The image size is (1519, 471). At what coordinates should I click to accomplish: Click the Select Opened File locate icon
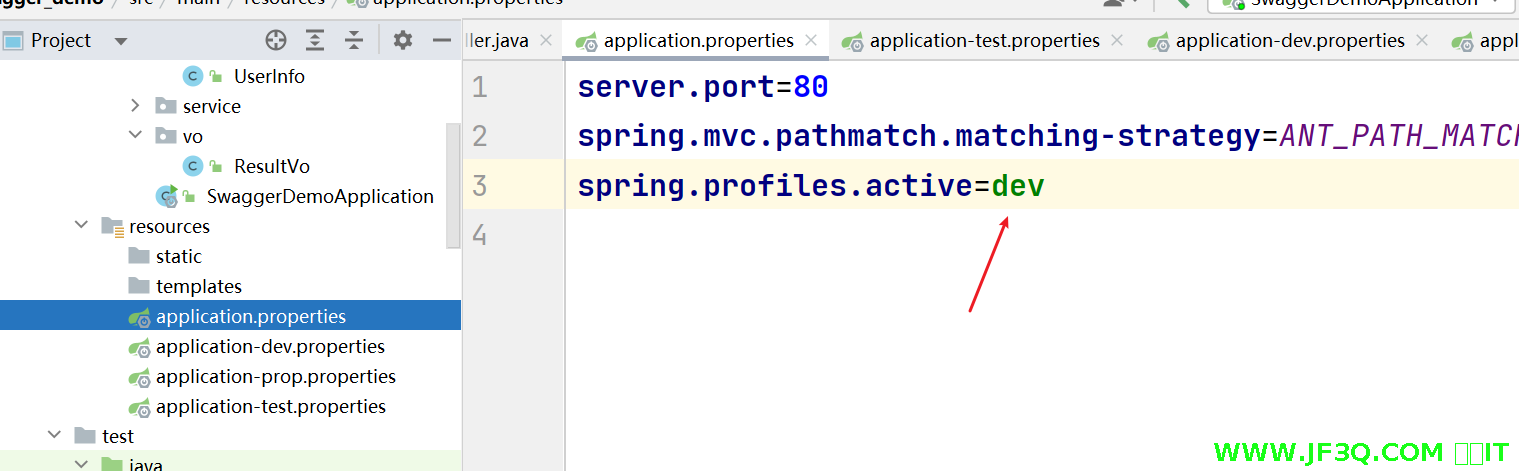click(x=276, y=41)
